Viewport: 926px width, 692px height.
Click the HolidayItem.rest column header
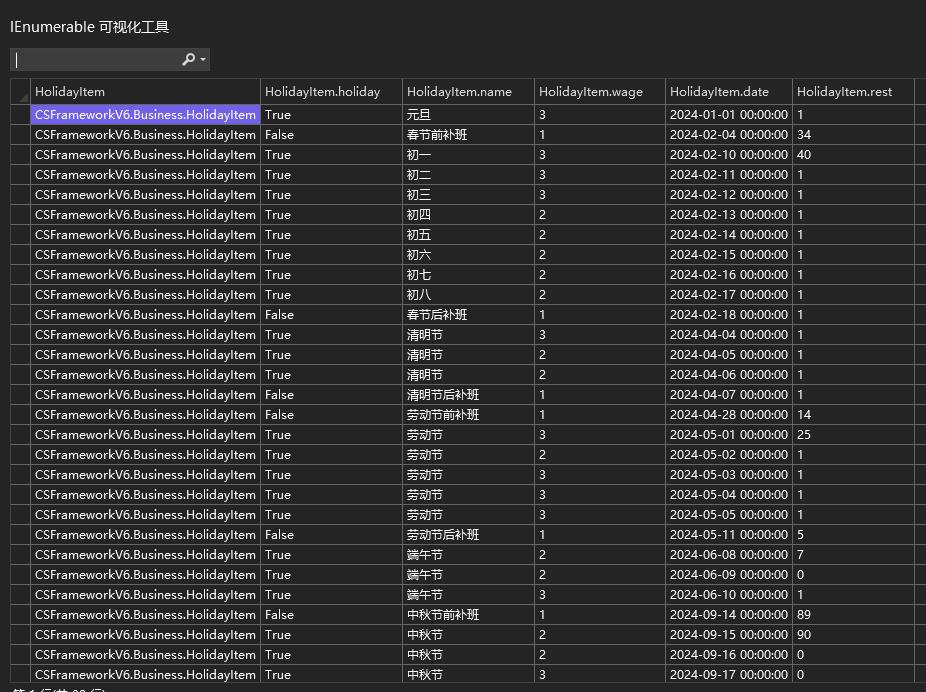853,92
